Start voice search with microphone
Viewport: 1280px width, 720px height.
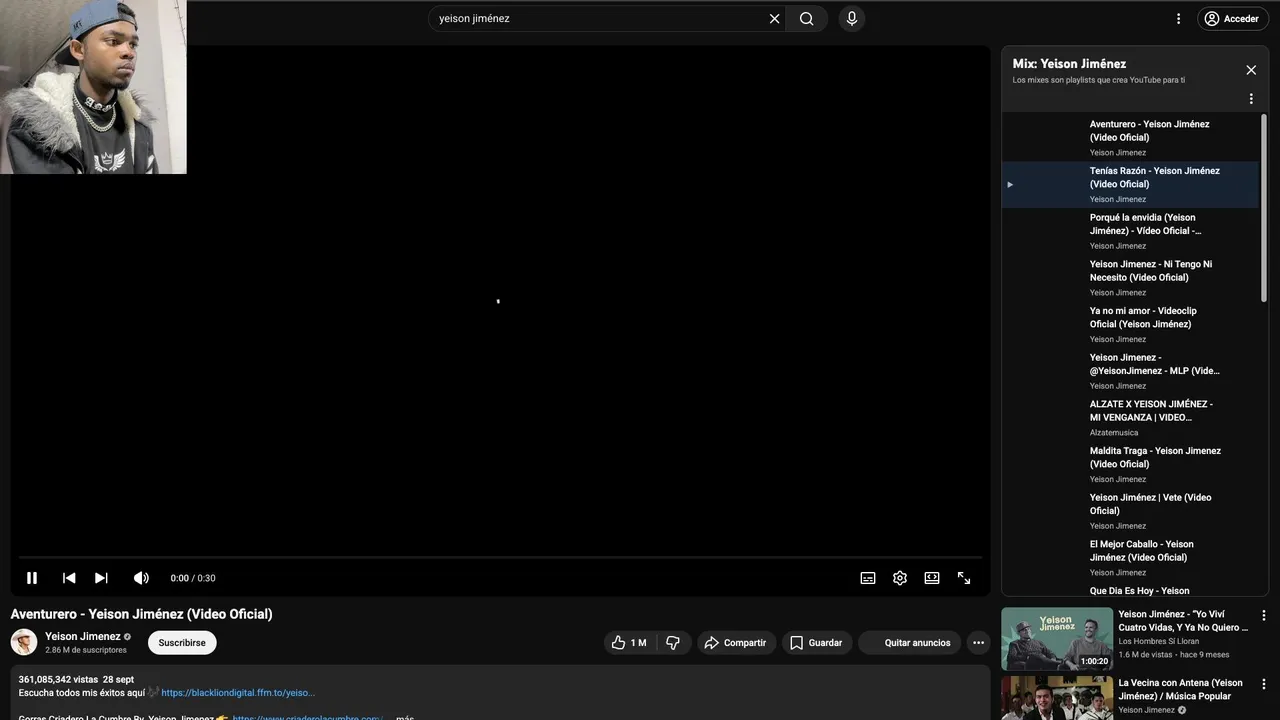coord(852,18)
